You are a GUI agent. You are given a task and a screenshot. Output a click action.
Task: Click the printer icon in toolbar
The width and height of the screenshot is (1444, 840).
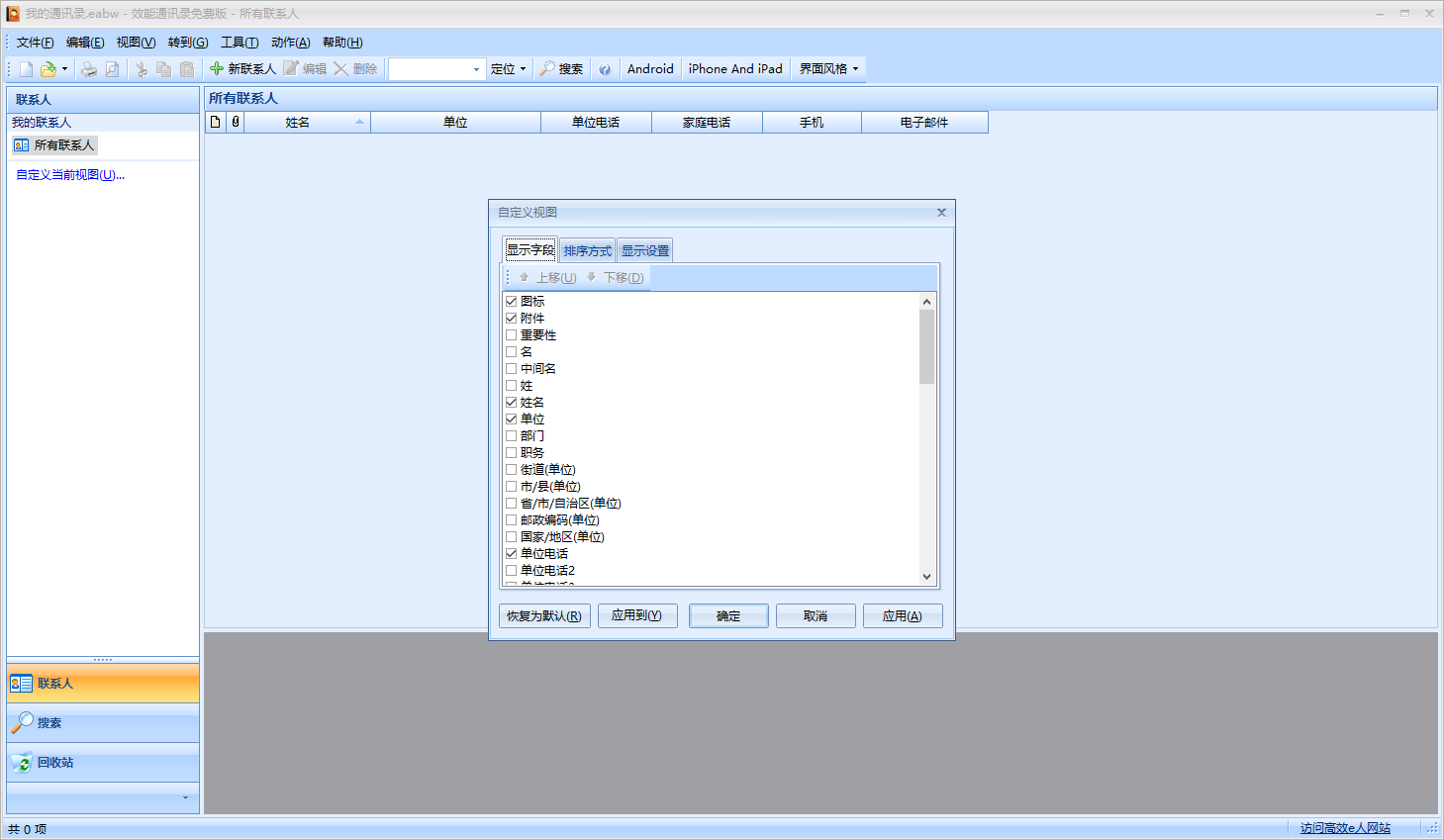89,69
